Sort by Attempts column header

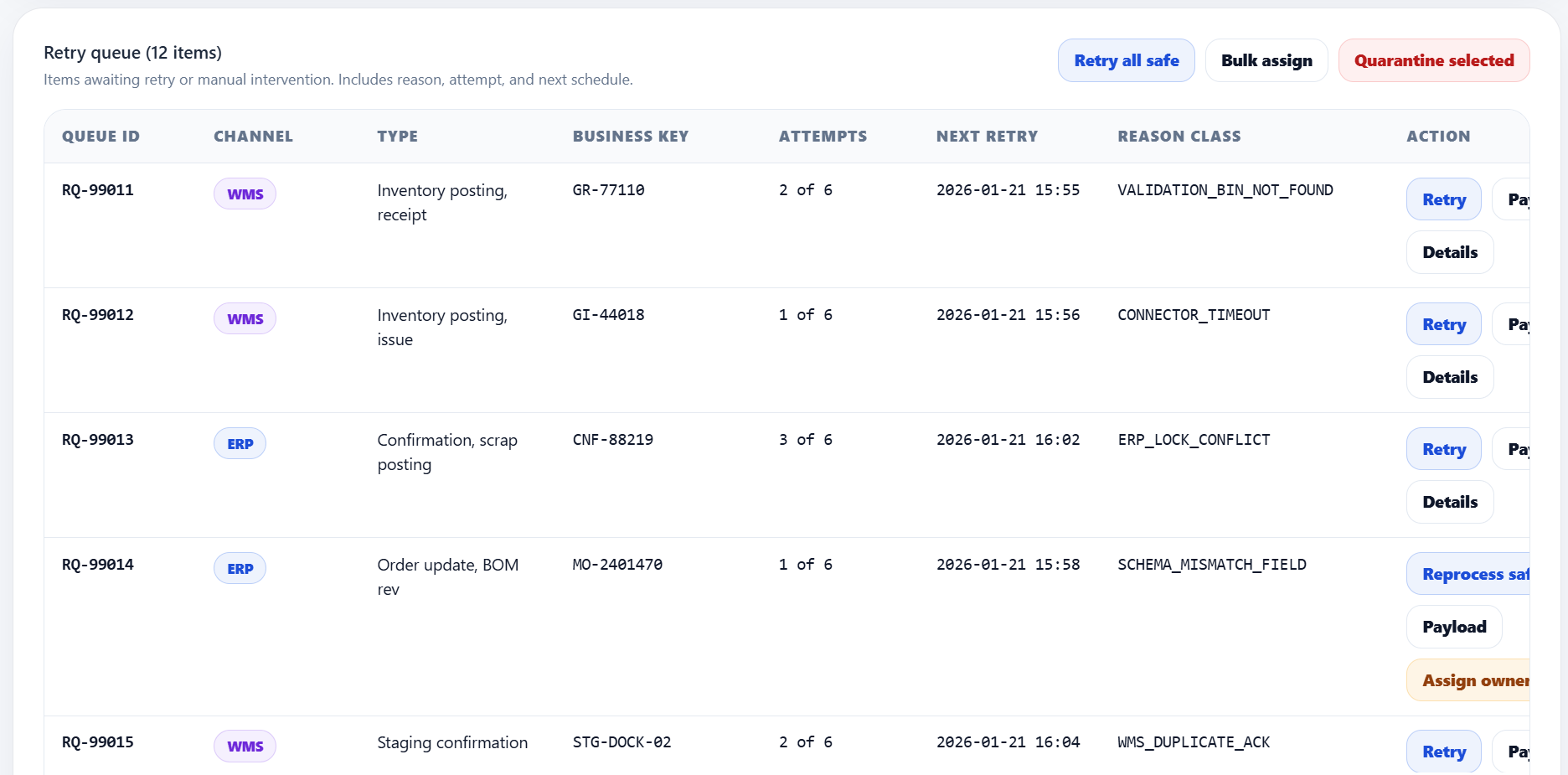coord(823,137)
